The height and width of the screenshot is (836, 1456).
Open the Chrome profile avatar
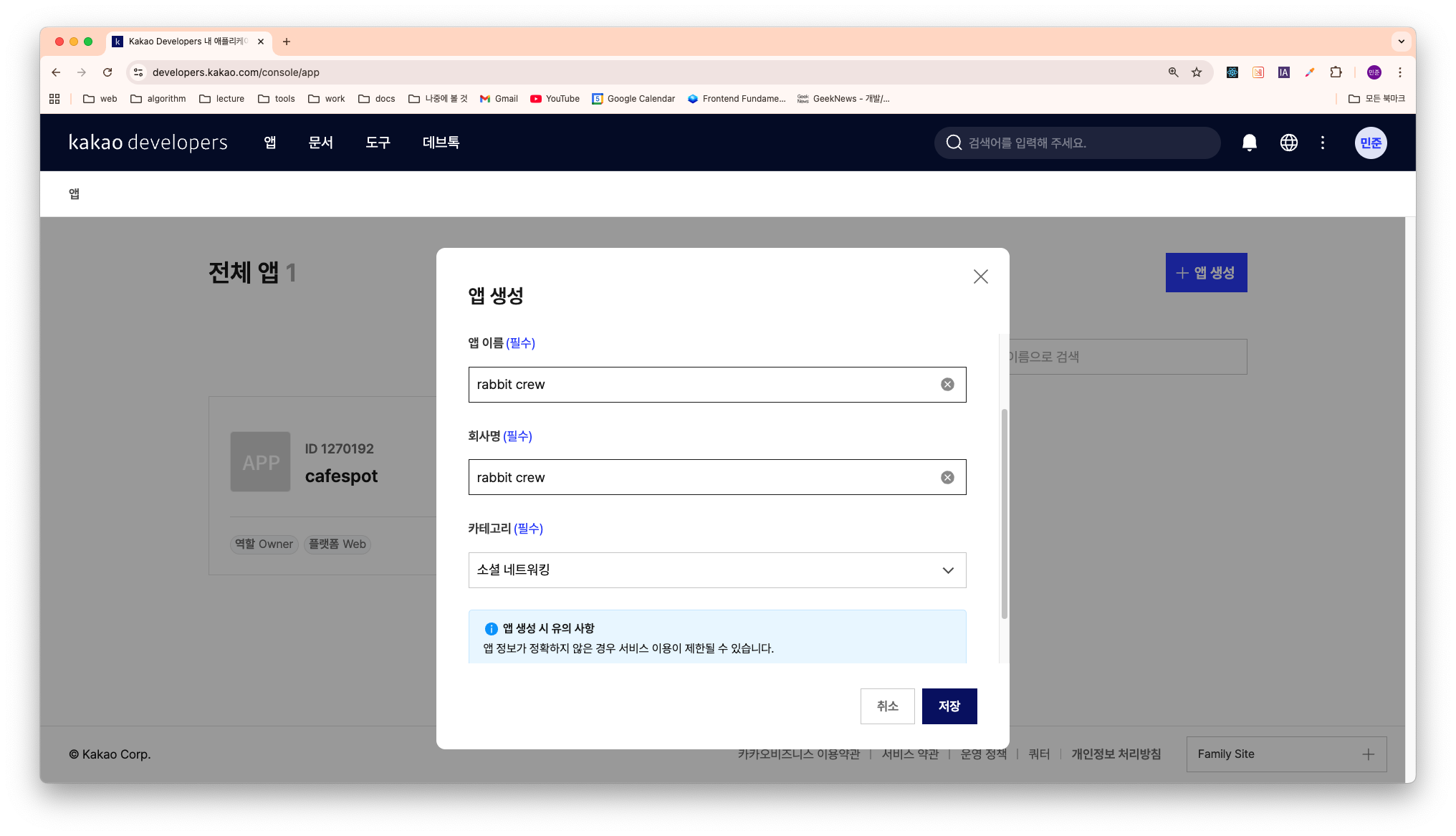coord(1374,72)
